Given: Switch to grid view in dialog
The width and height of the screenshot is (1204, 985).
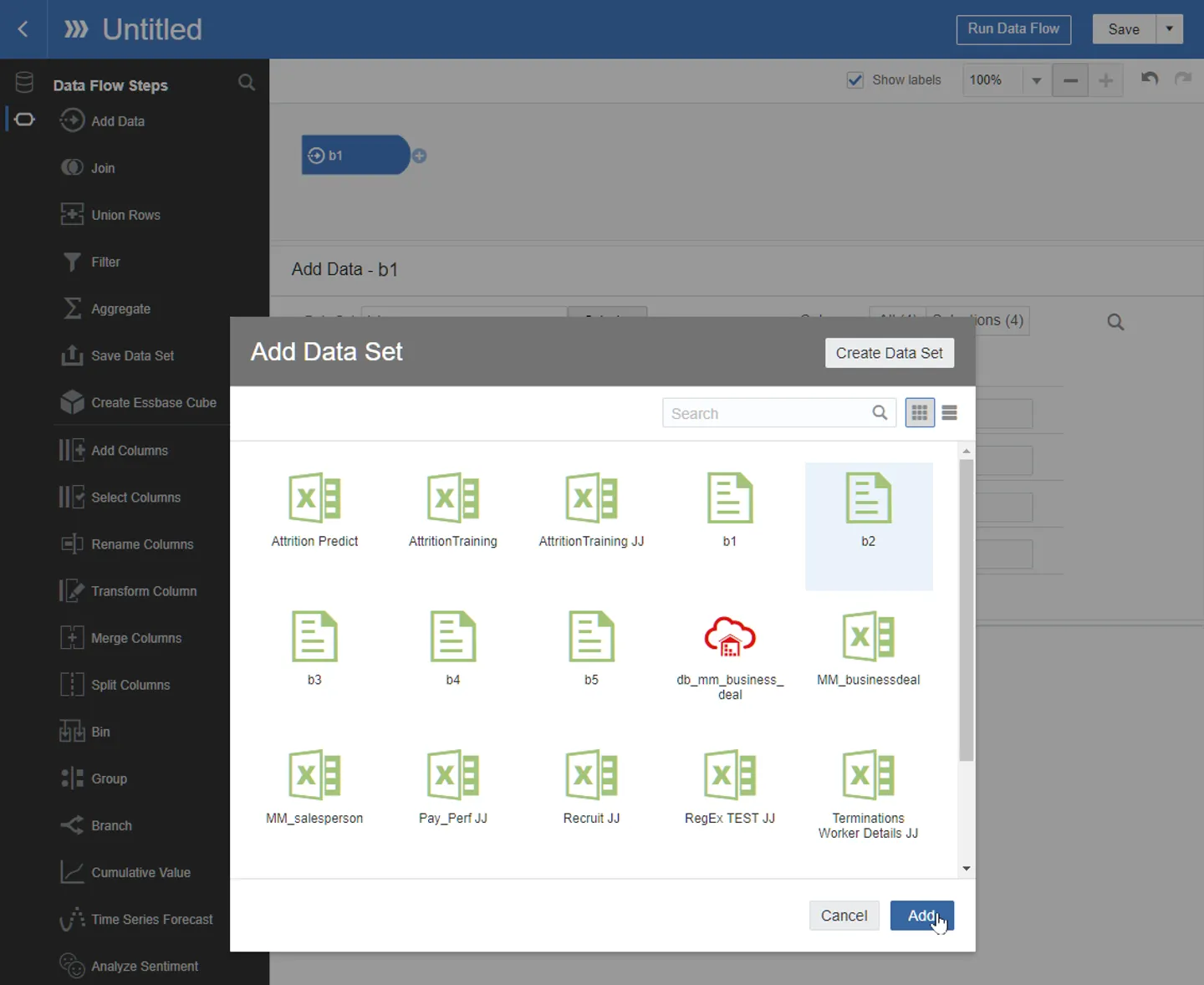Looking at the screenshot, I should point(920,412).
